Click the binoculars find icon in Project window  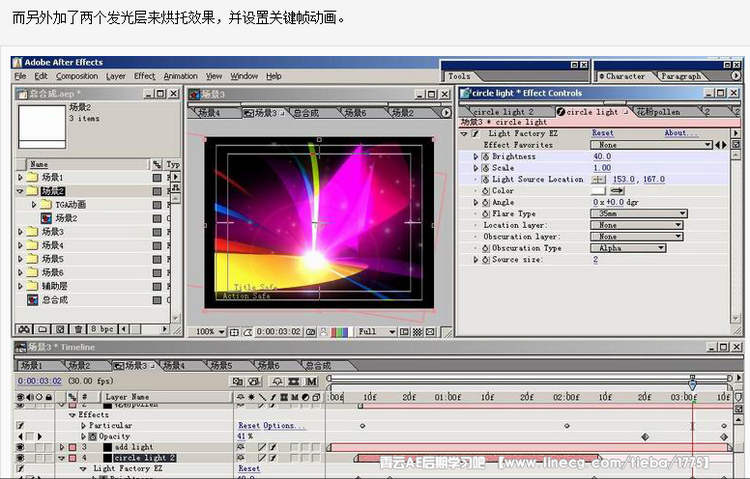[24, 329]
